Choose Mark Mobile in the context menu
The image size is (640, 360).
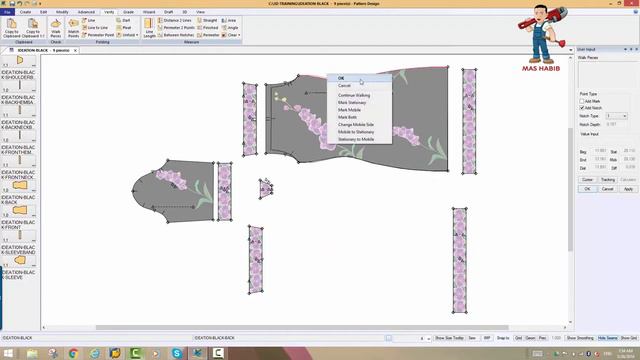click(x=360, y=110)
